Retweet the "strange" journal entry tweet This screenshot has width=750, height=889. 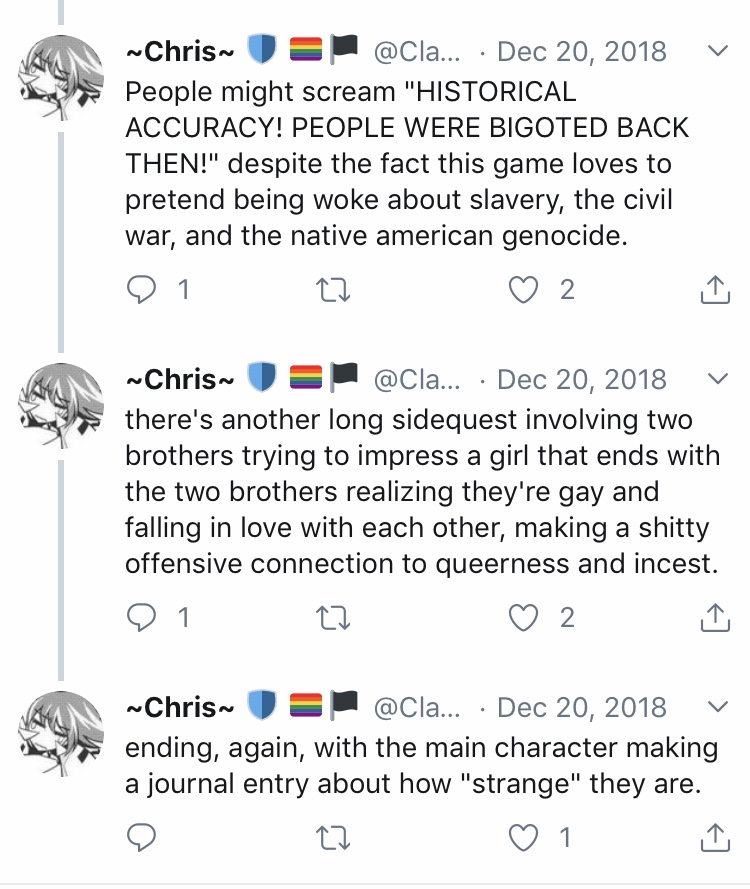333,837
